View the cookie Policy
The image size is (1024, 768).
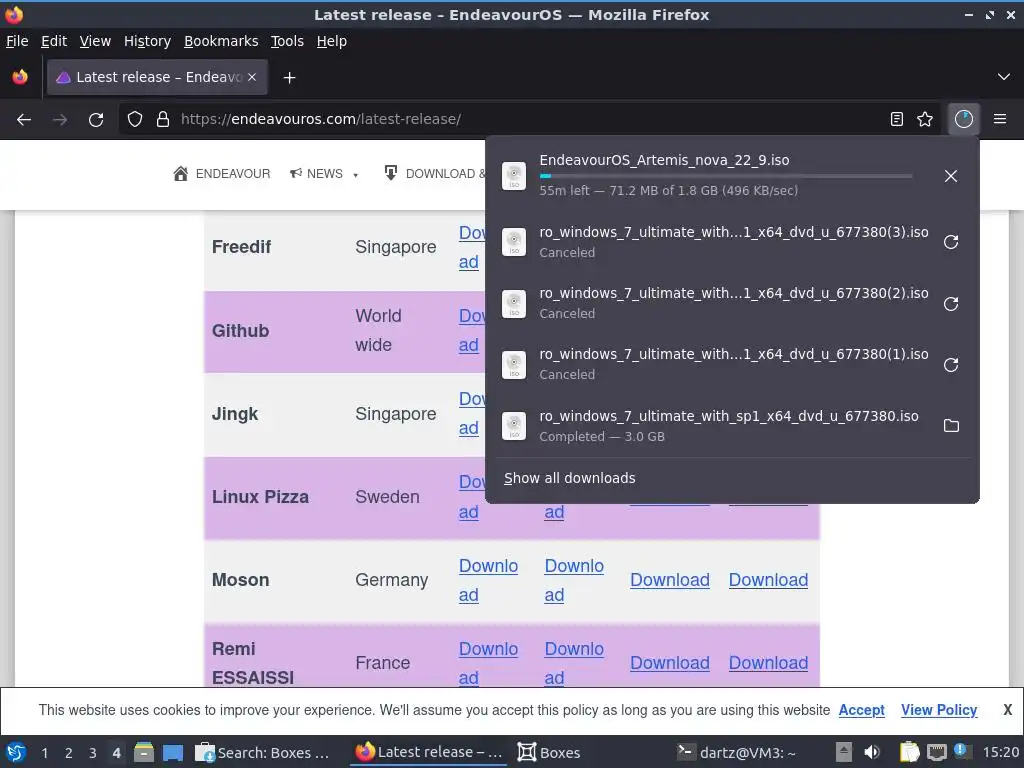(939, 710)
